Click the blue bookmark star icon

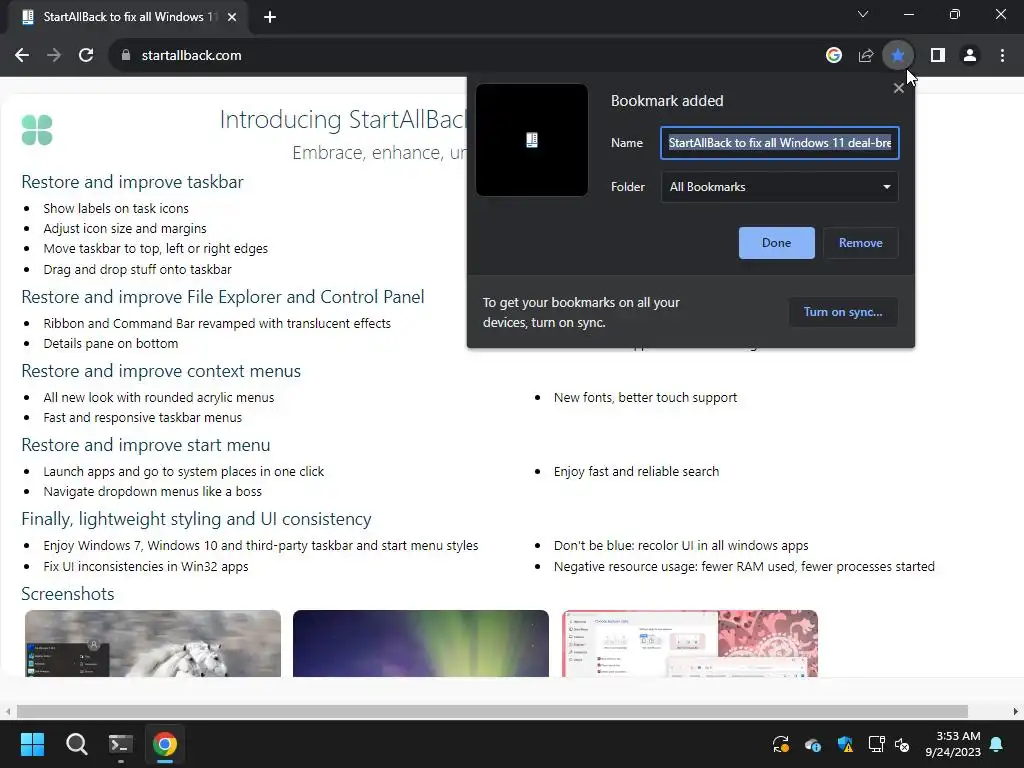898,56
